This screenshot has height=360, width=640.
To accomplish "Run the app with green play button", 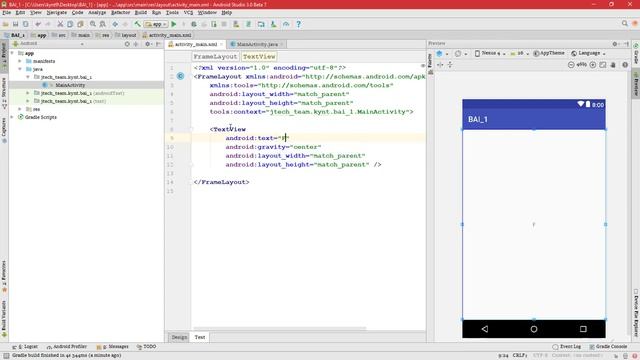I will (x=173, y=24).
